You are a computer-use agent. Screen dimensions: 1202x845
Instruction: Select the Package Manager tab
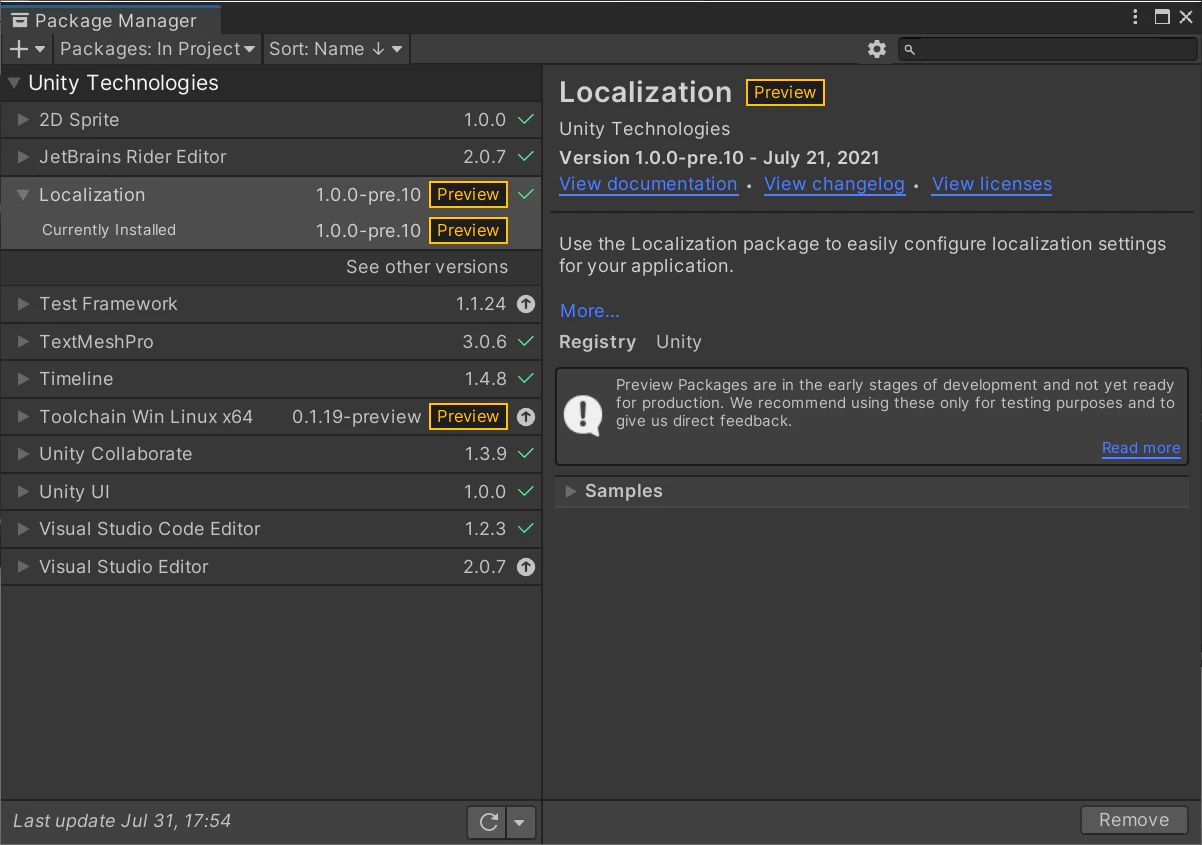(111, 20)
